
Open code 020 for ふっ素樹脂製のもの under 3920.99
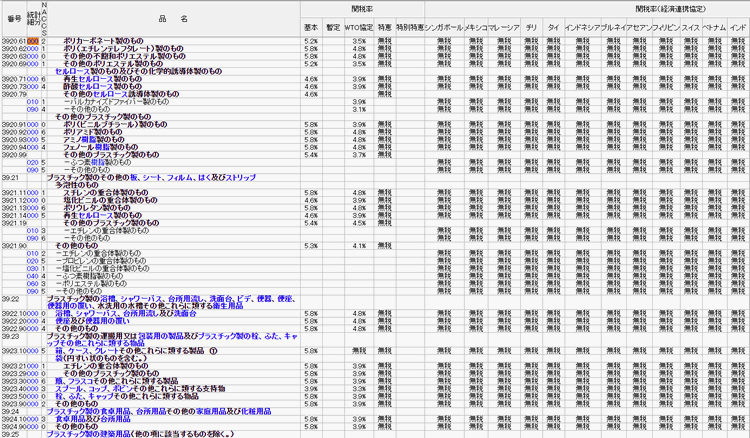(x=33, y=163)
